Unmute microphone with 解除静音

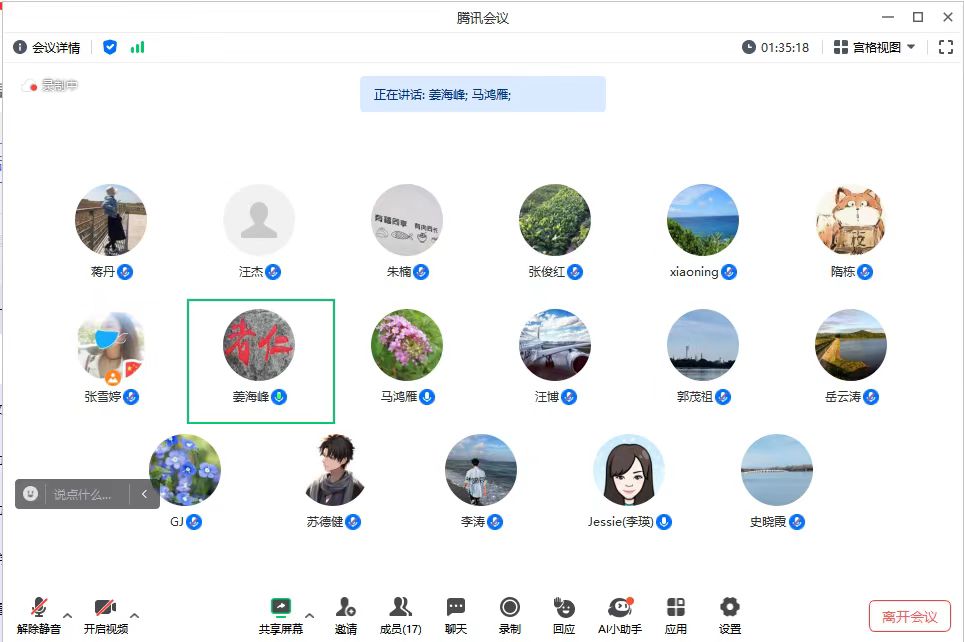pos(39,614)
